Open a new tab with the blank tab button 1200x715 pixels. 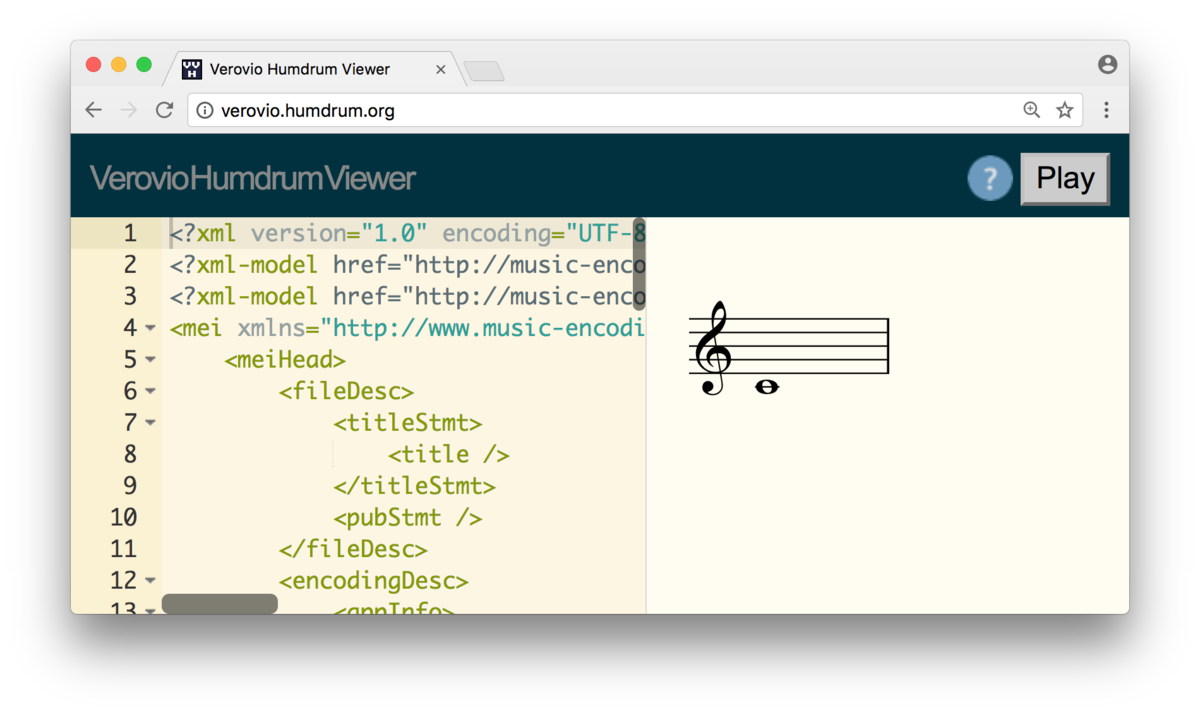click(x=484, y=71)
